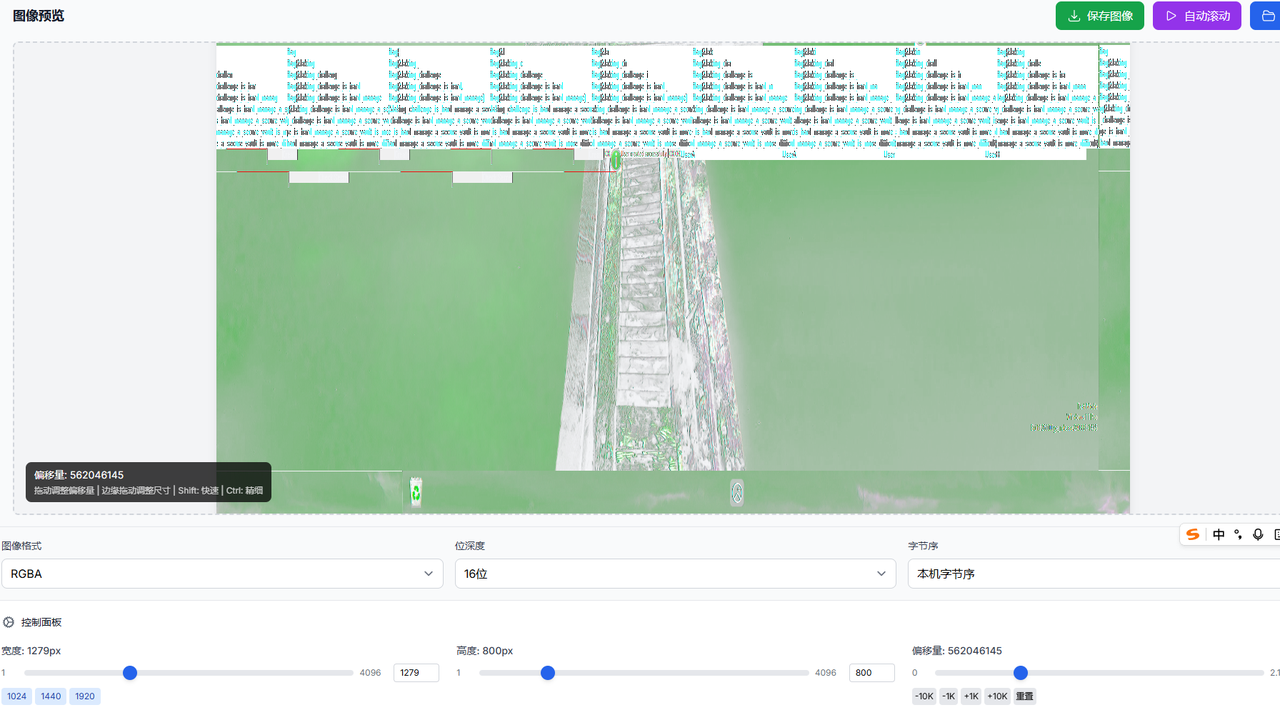Start auto-scroll with the purple 自动滚动 button
Viewport: 1280px width, 710px height.
(x=1196, y=16)
